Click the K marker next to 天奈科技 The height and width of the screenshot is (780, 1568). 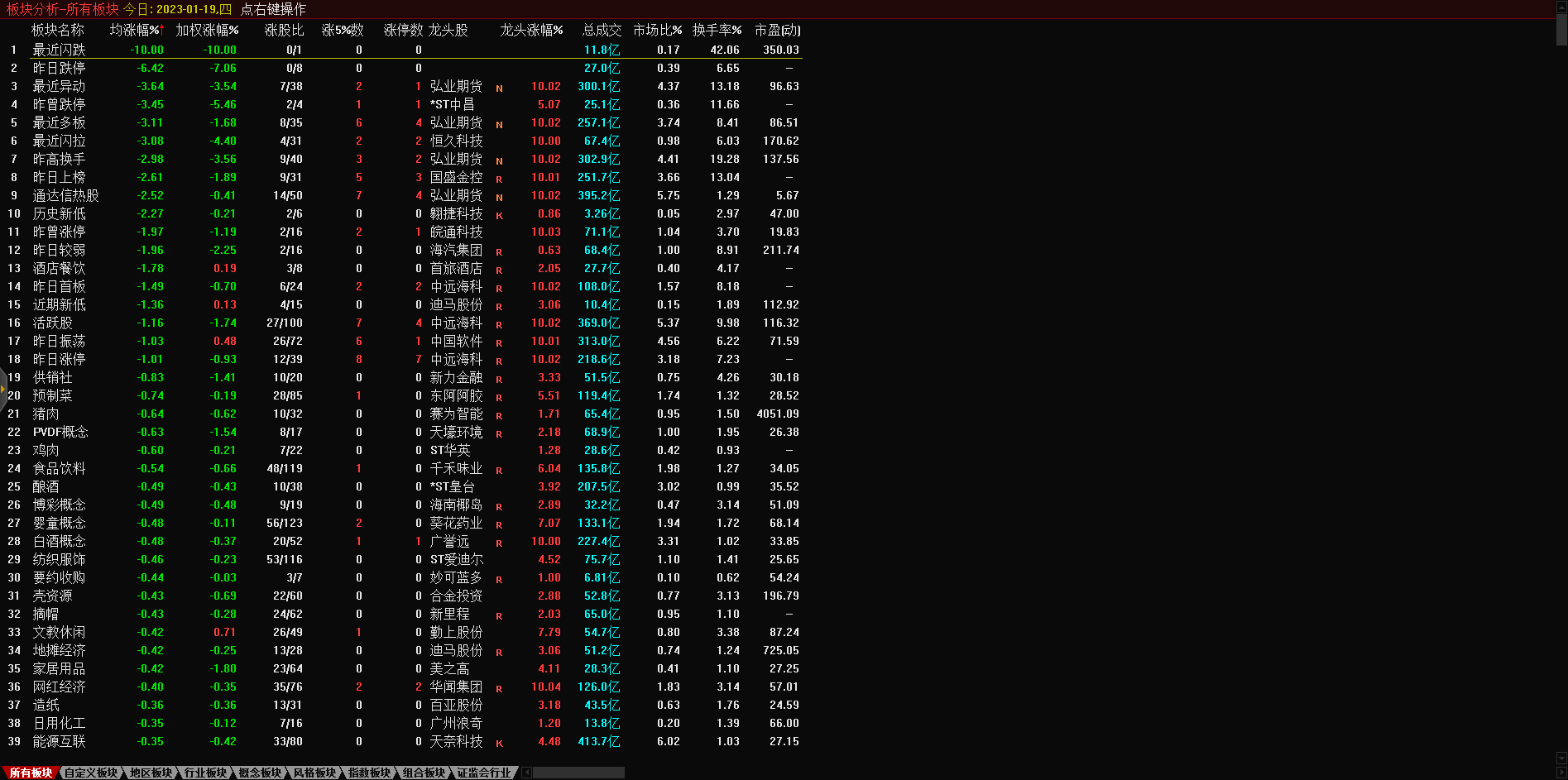click(x=499, y=744)
